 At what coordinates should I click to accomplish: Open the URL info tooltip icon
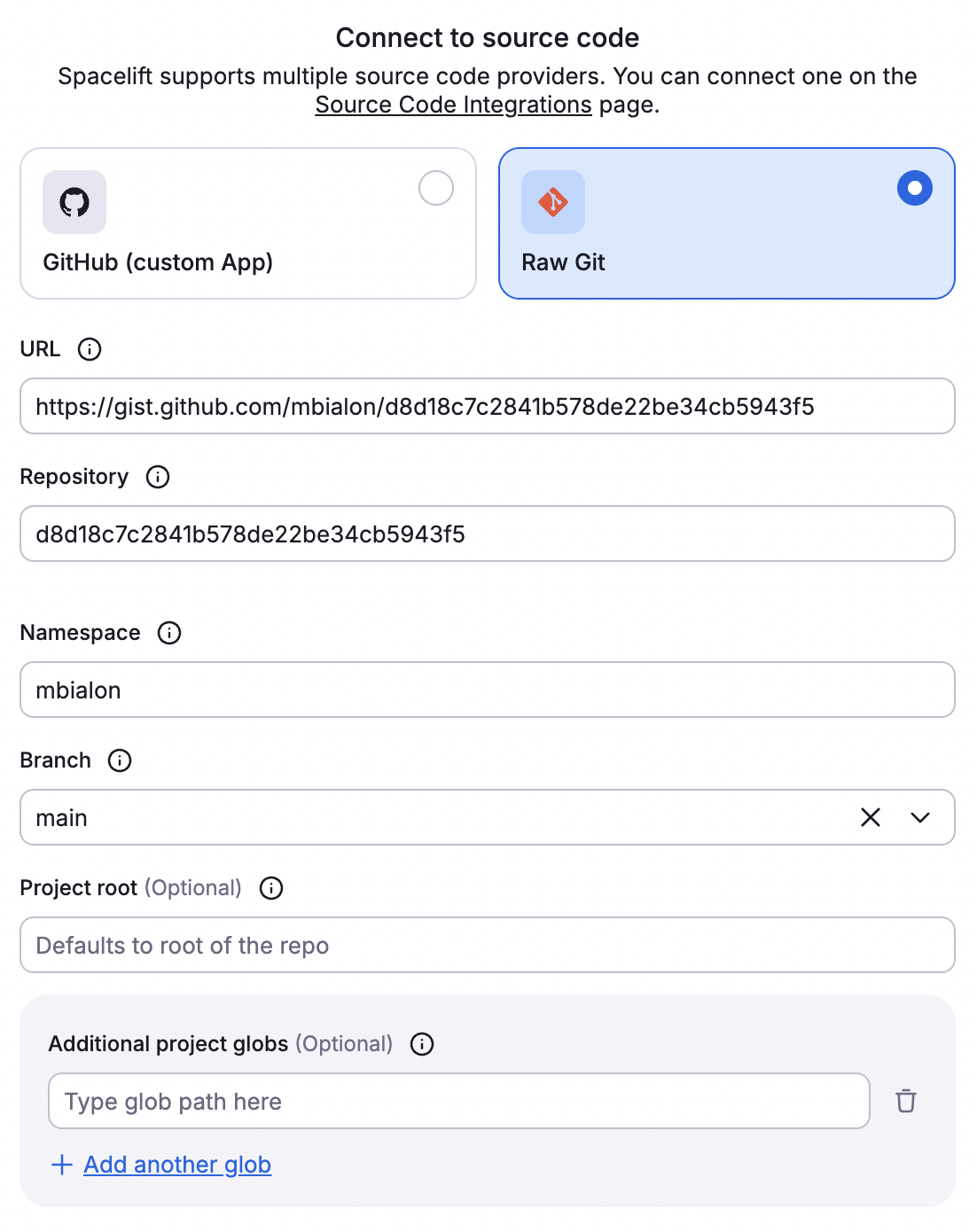click(x=89, y=349)
